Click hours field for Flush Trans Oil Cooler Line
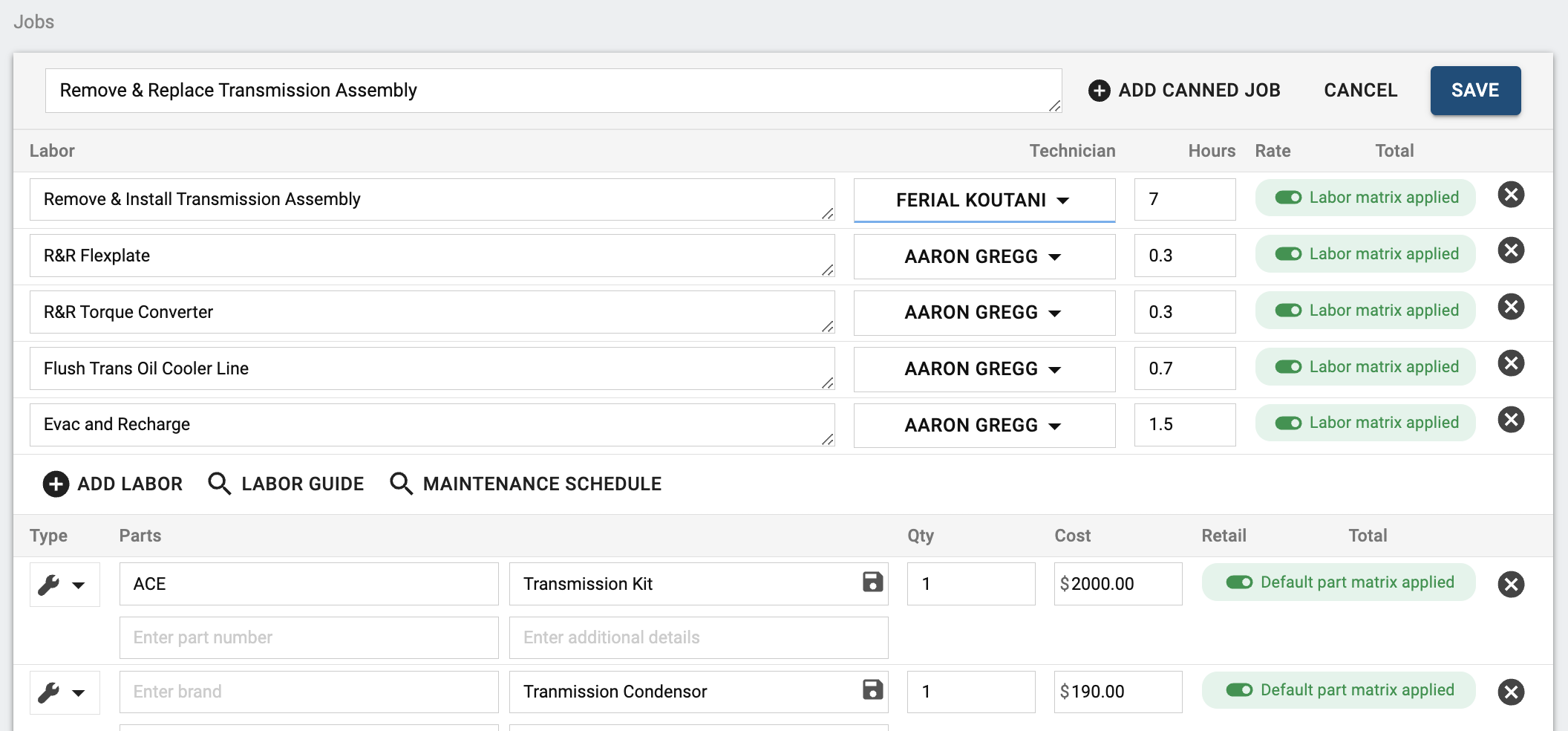Image resolution: width=1568 pixels, height=731 pixels. pyautogui.click(x=1185, y=368)
